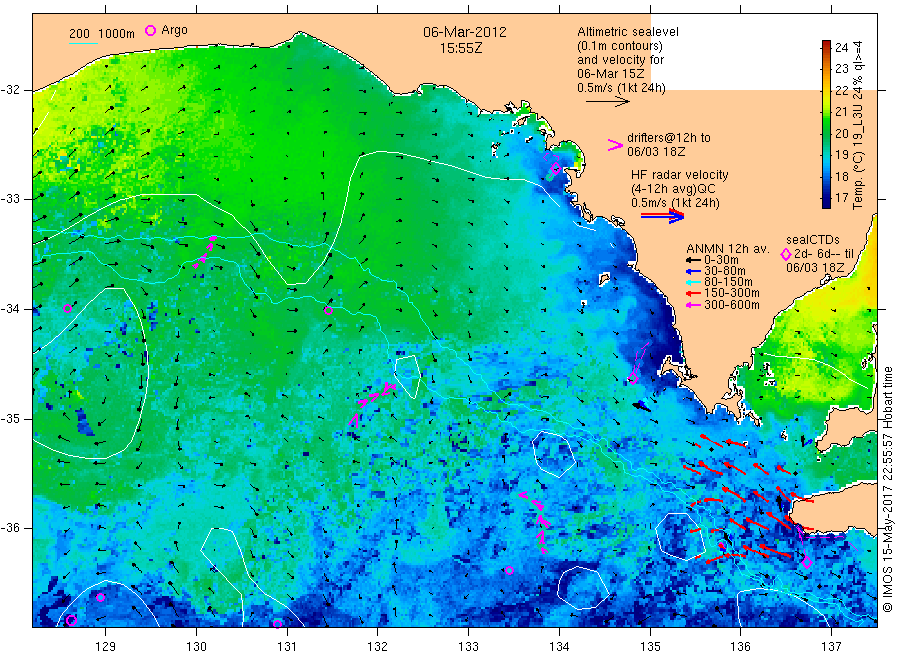Click the '200 1000m' isobath legend text
900x660 pixels.
click(x=102, y=34)
